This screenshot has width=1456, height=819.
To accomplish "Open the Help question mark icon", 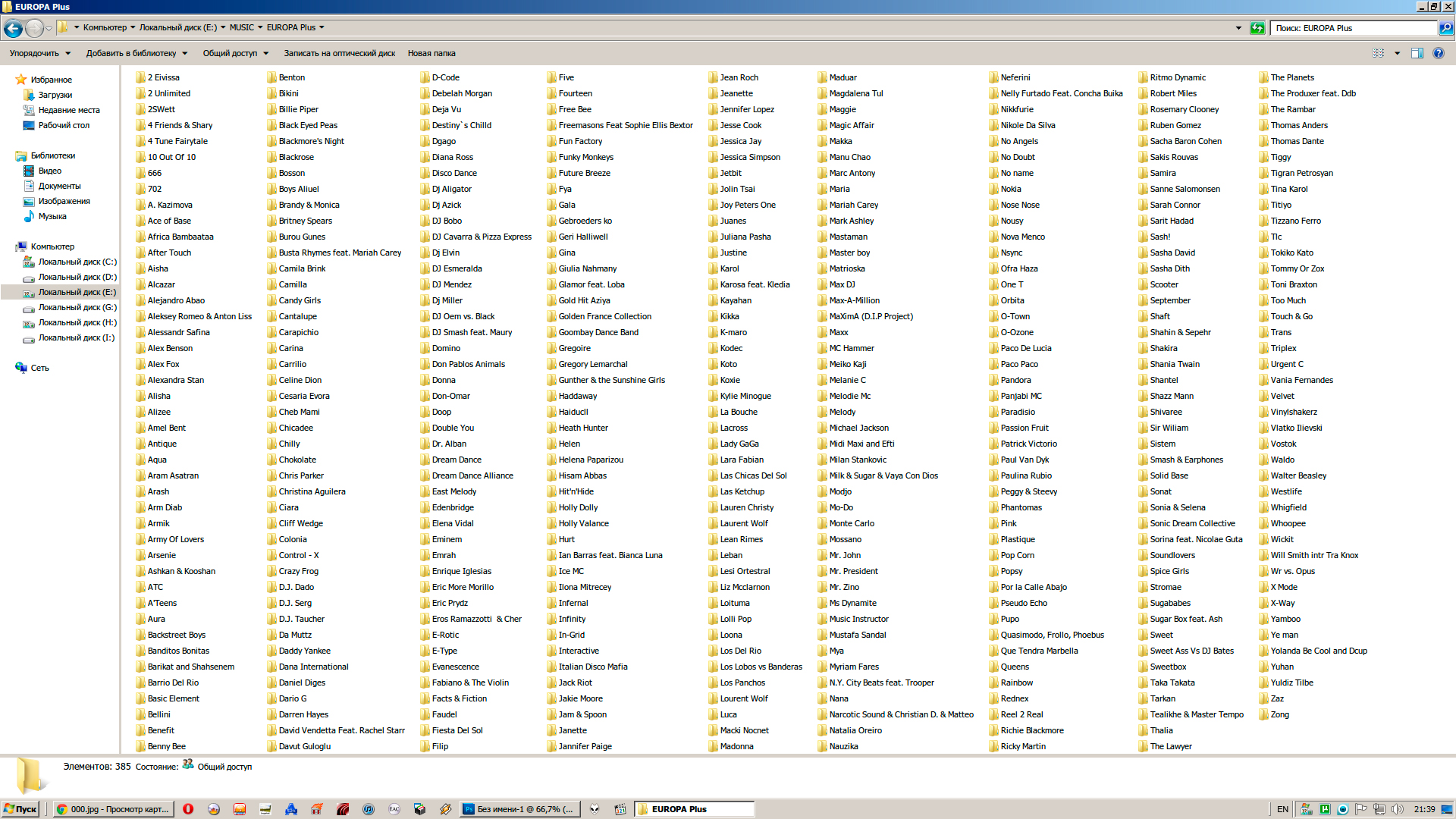I will point(1439,53).
